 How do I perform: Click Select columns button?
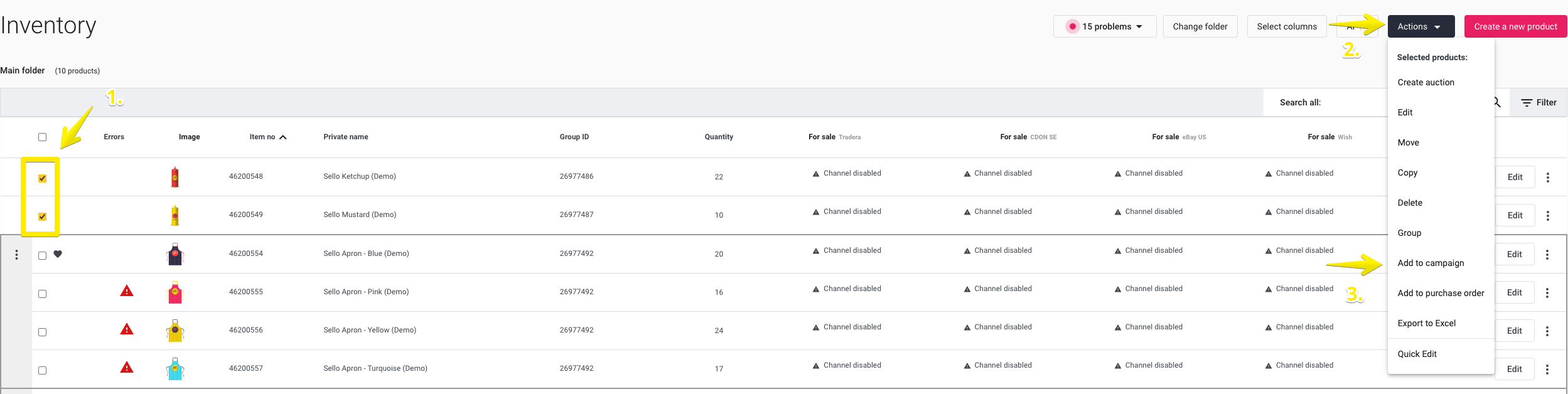[1287, 26]
